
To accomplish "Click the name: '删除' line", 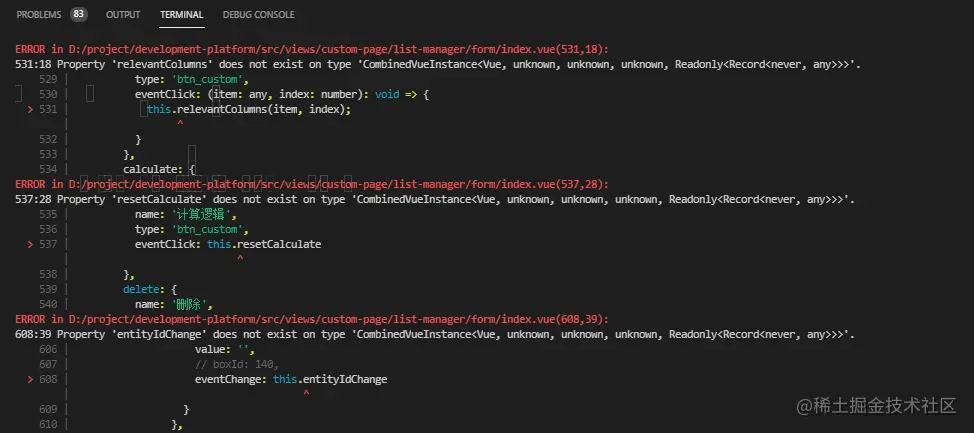I will 174,304.
